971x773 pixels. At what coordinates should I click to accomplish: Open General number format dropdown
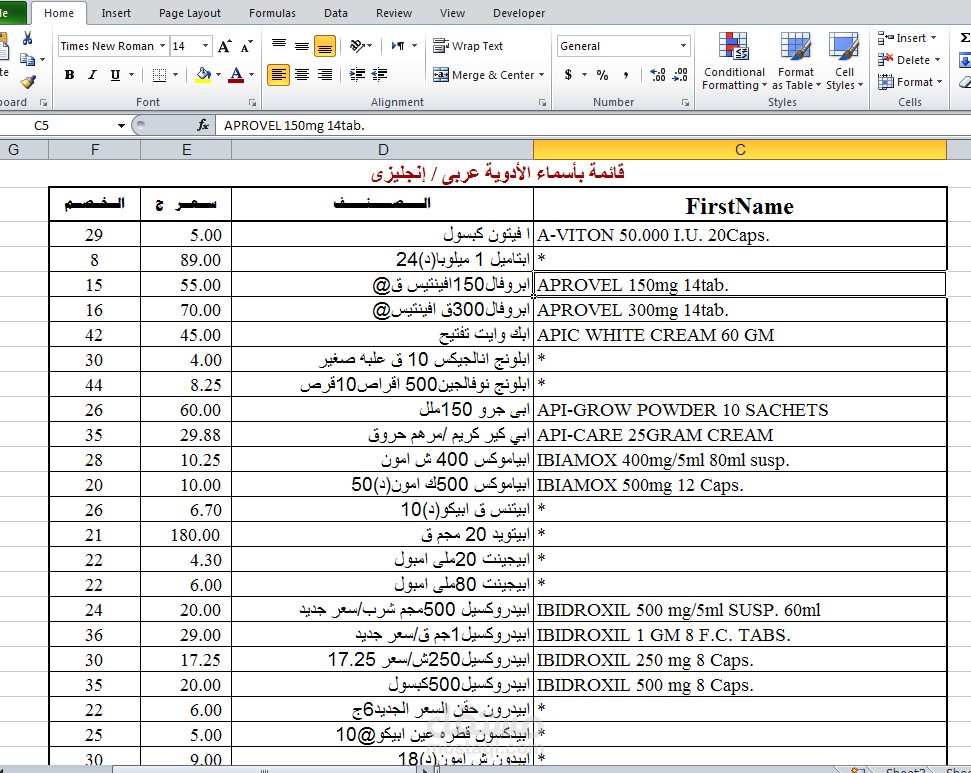click(x=684, y=46)
